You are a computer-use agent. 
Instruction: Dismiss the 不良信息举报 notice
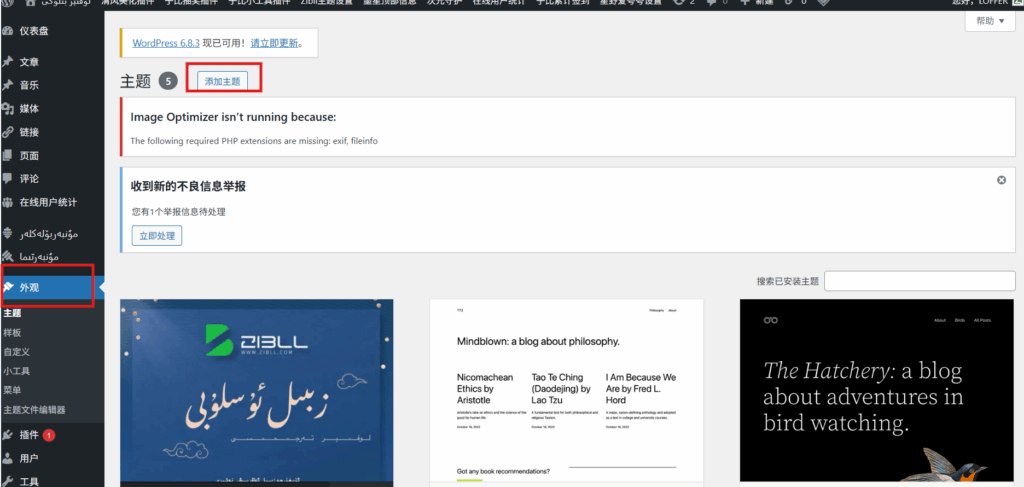(x=1001, y=180)
